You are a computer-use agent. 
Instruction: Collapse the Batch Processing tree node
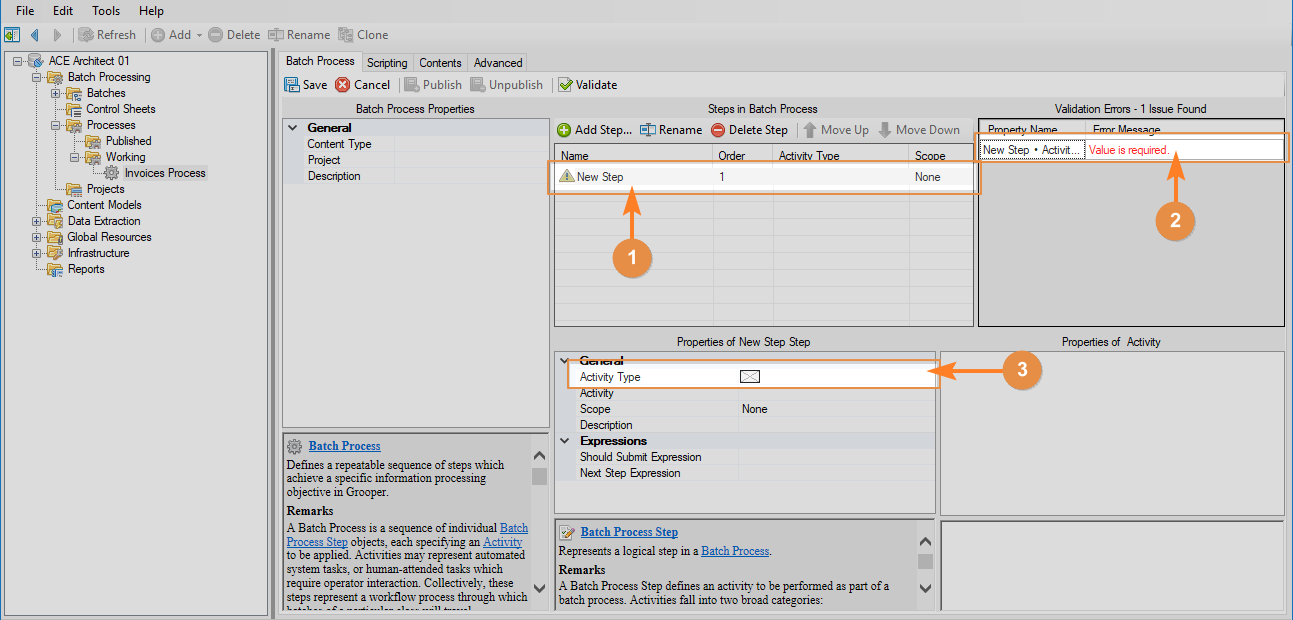[38, 77]
